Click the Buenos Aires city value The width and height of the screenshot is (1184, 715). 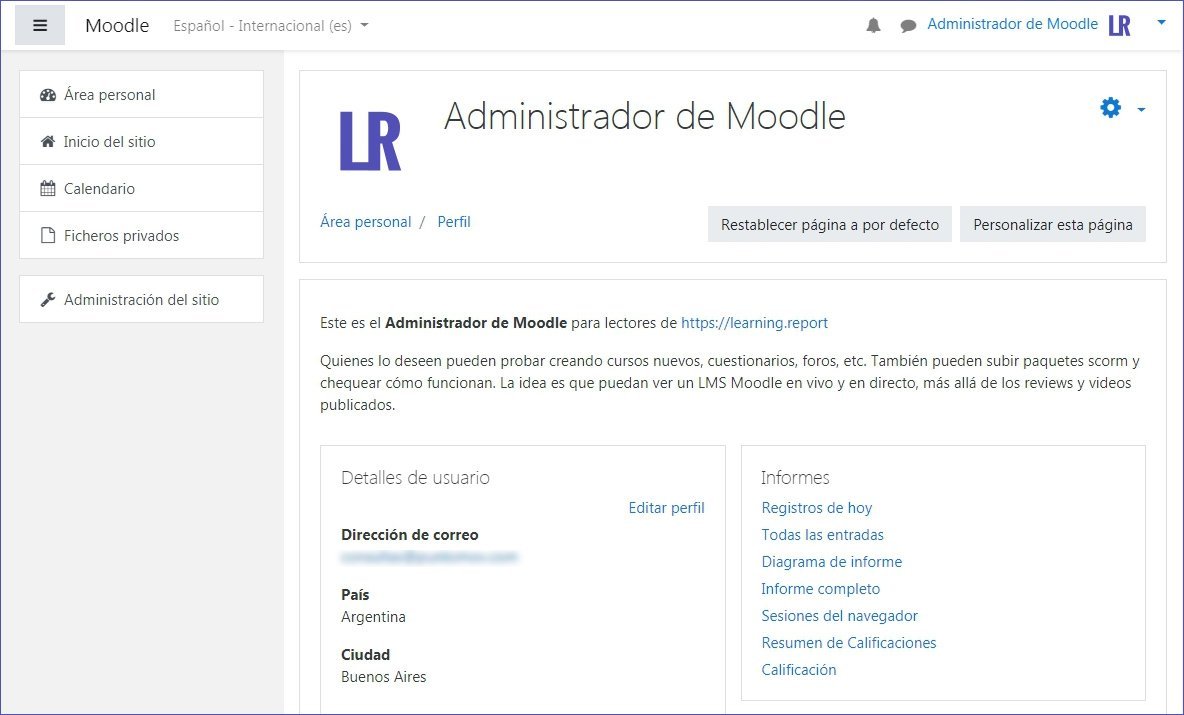point(384,677)
